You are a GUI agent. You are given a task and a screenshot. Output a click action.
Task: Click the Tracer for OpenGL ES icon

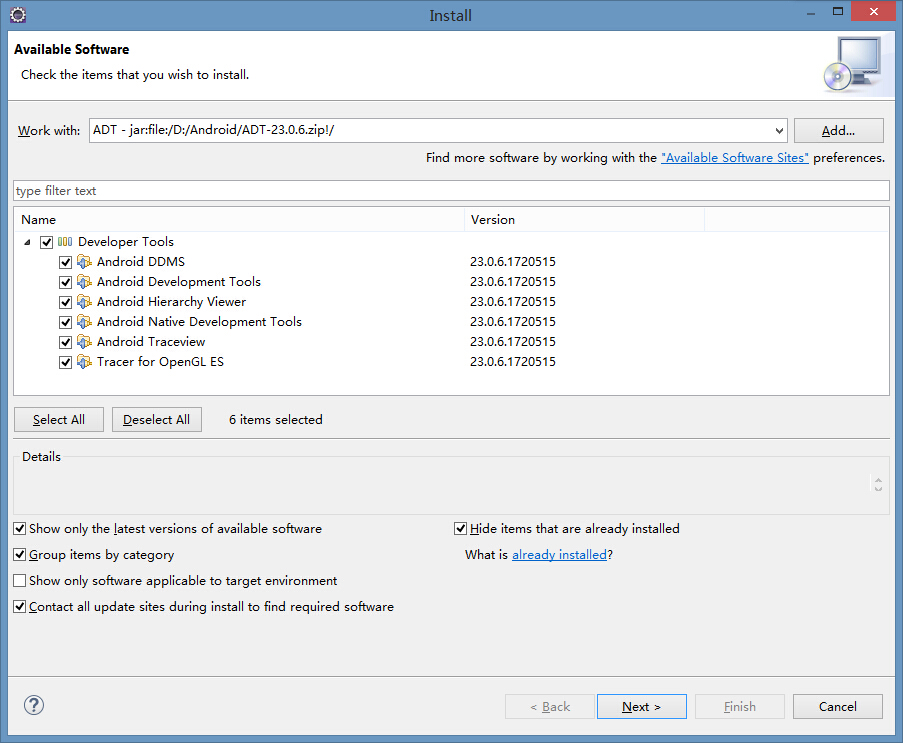pyautogui.click(x=84, y=362)
